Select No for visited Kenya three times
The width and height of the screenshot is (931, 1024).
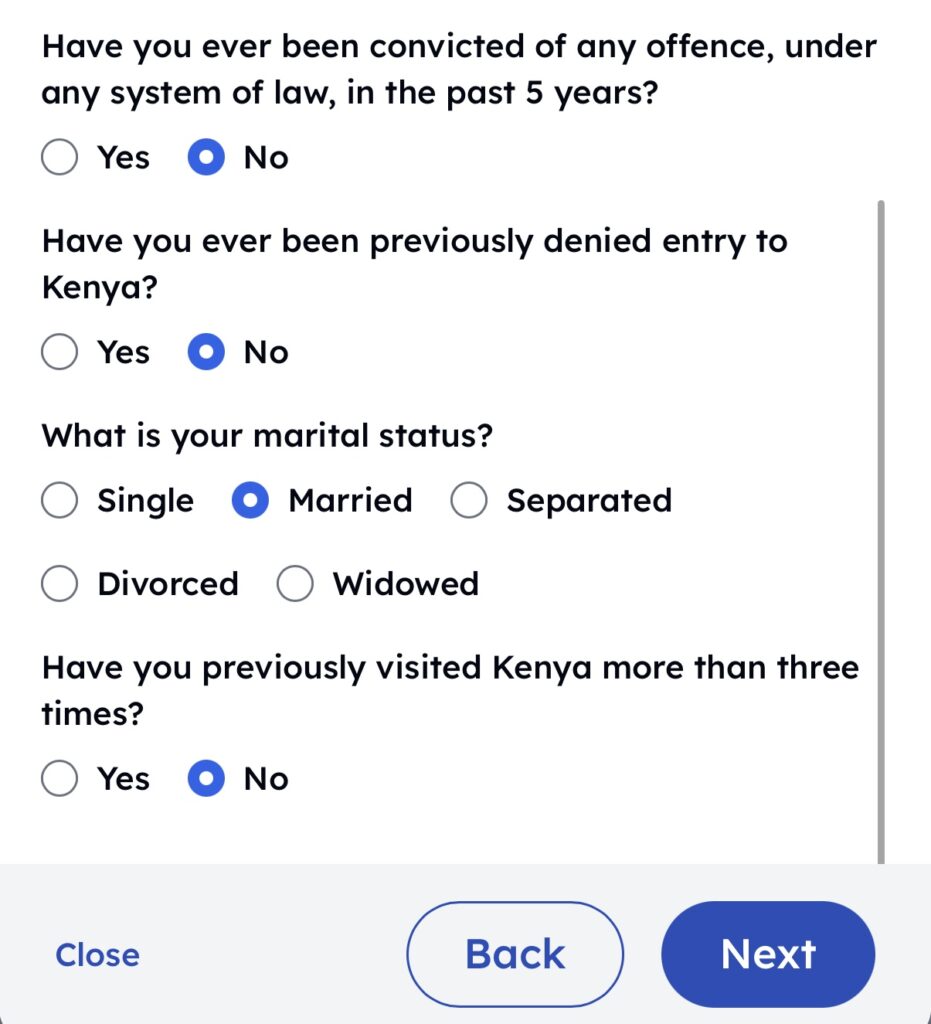point(206,779)
